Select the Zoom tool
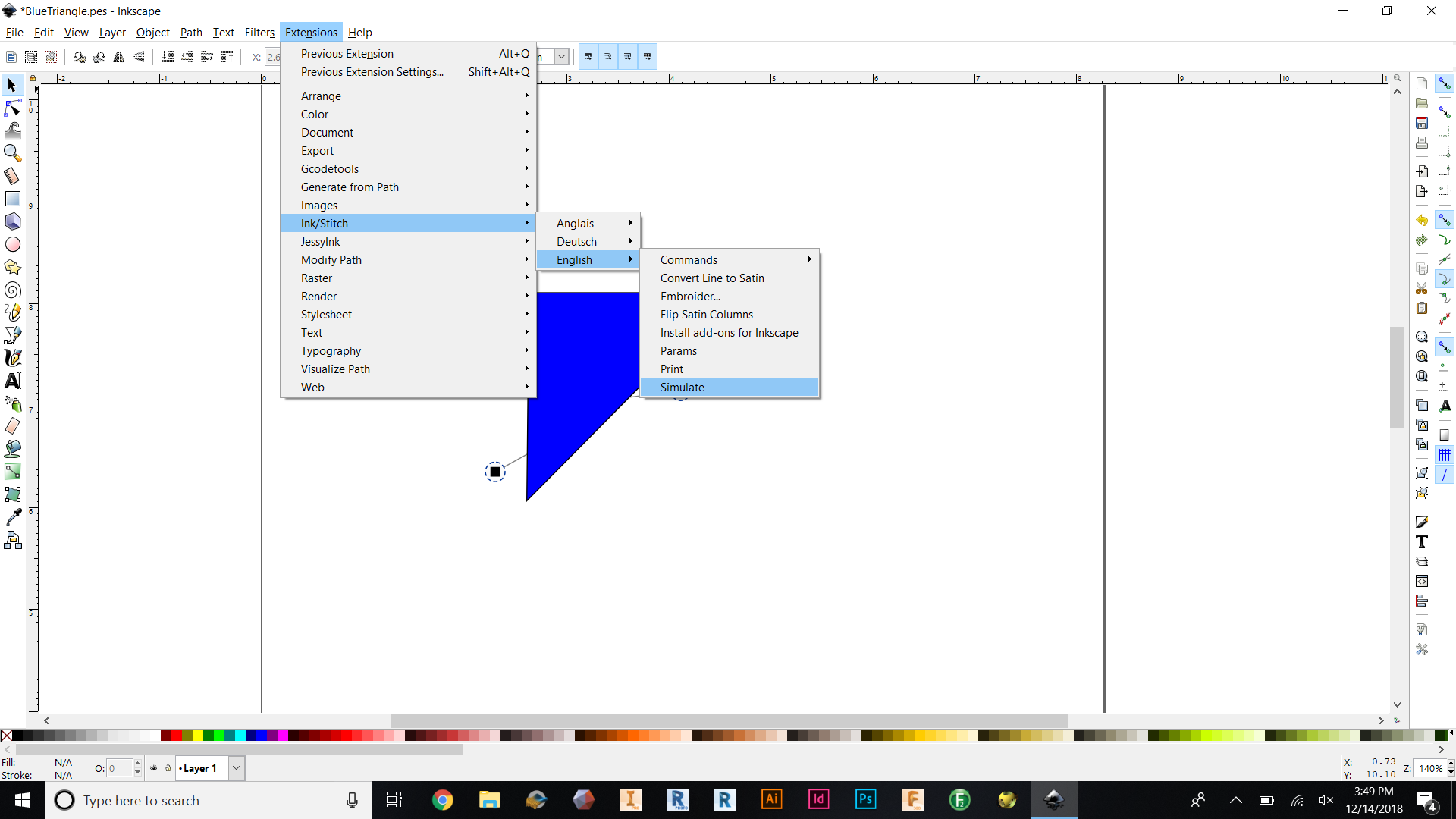This screenshot has height=819, width=1456. click(14, 152)
